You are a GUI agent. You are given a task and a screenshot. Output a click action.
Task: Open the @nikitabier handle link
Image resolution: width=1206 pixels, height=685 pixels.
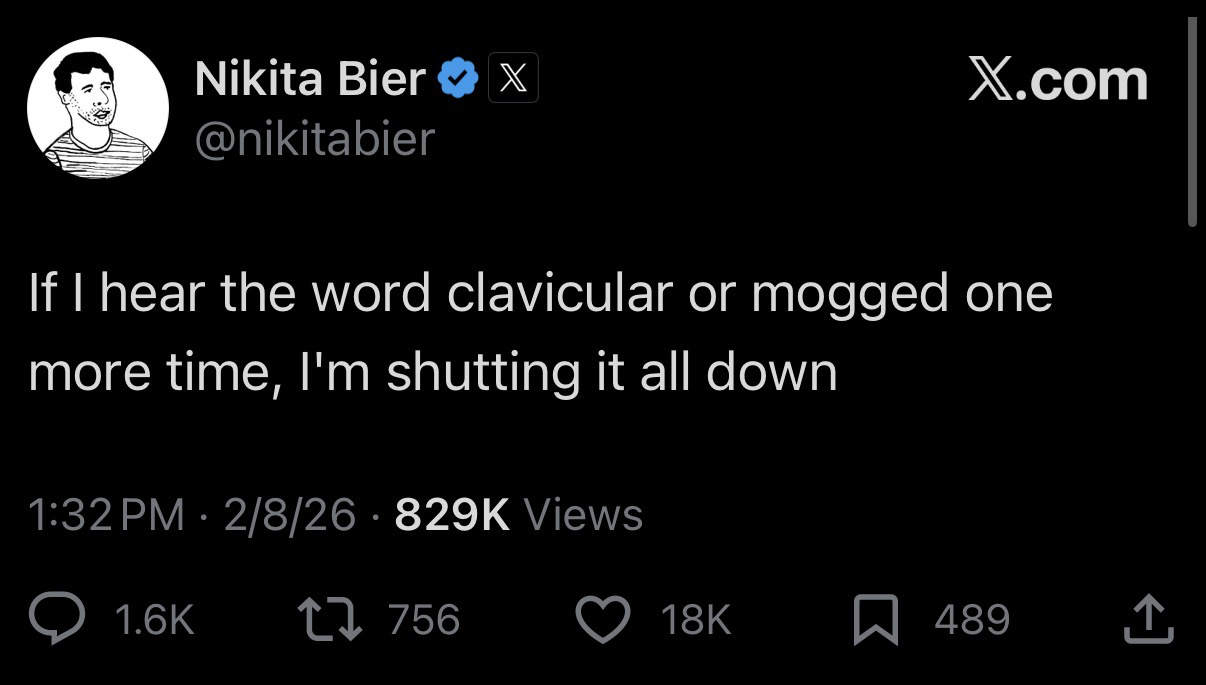pyautogui.click(x=315, y=138)
